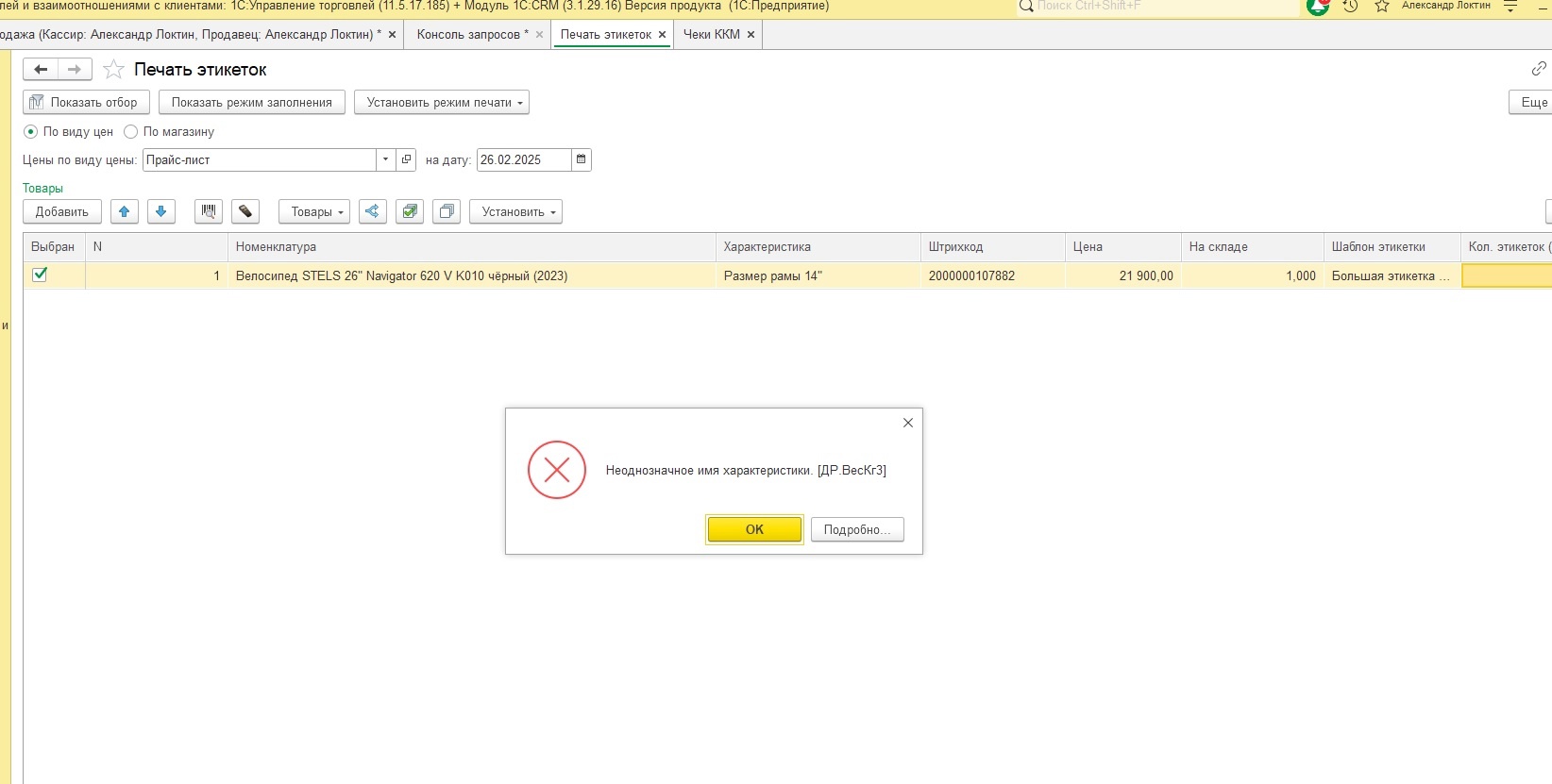Expand the price type dropdown arrow
Screen dimensions: 1552x784
click(385, 159)
